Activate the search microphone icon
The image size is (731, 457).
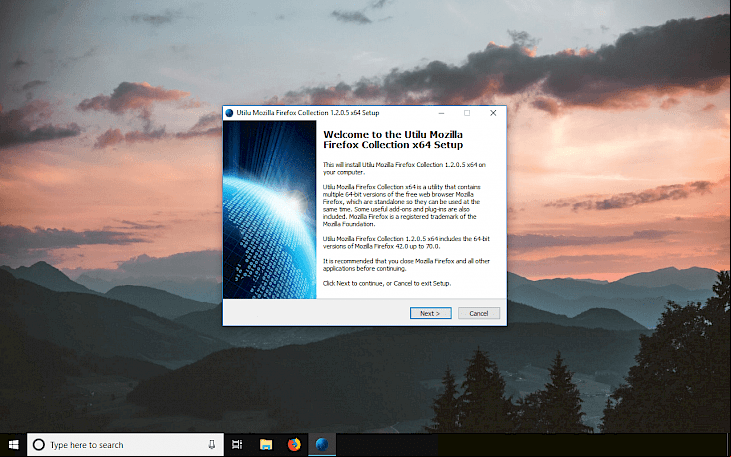(211, 445)
